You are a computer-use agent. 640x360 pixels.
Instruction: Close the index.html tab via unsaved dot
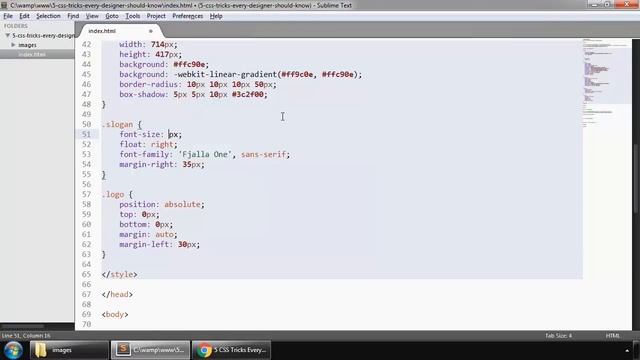pyautogui.click(x=151, y=31)
